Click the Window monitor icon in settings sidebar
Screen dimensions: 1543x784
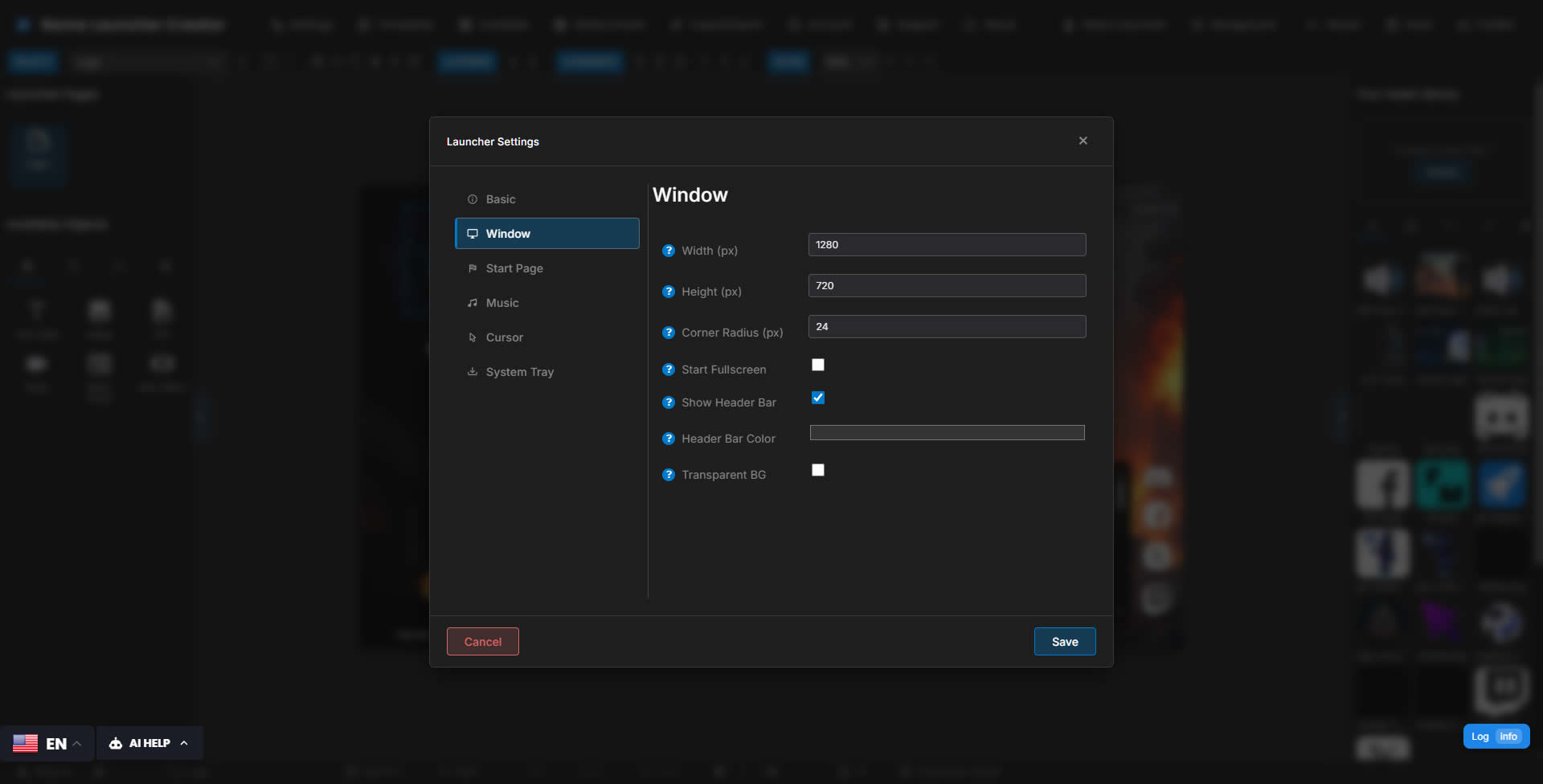tap(473, 233)
